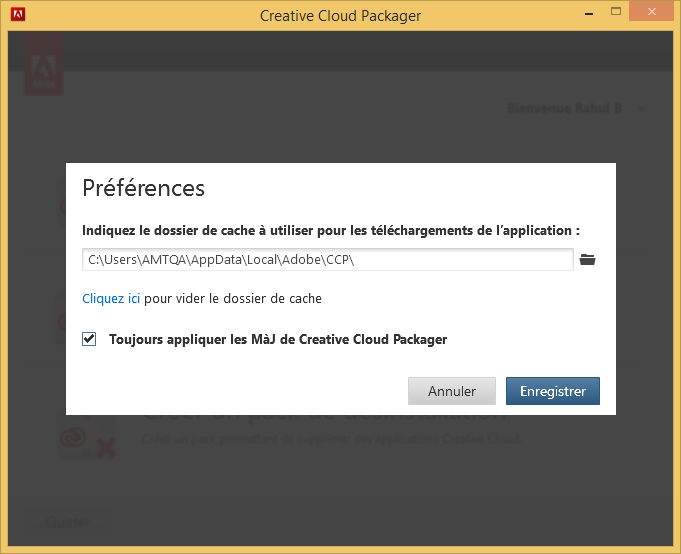Click the 'Toujours appliquer les MàJ' label text
The width and height of the screenshot is (681, 554).
pyautogui.click(x=277, y=339)
